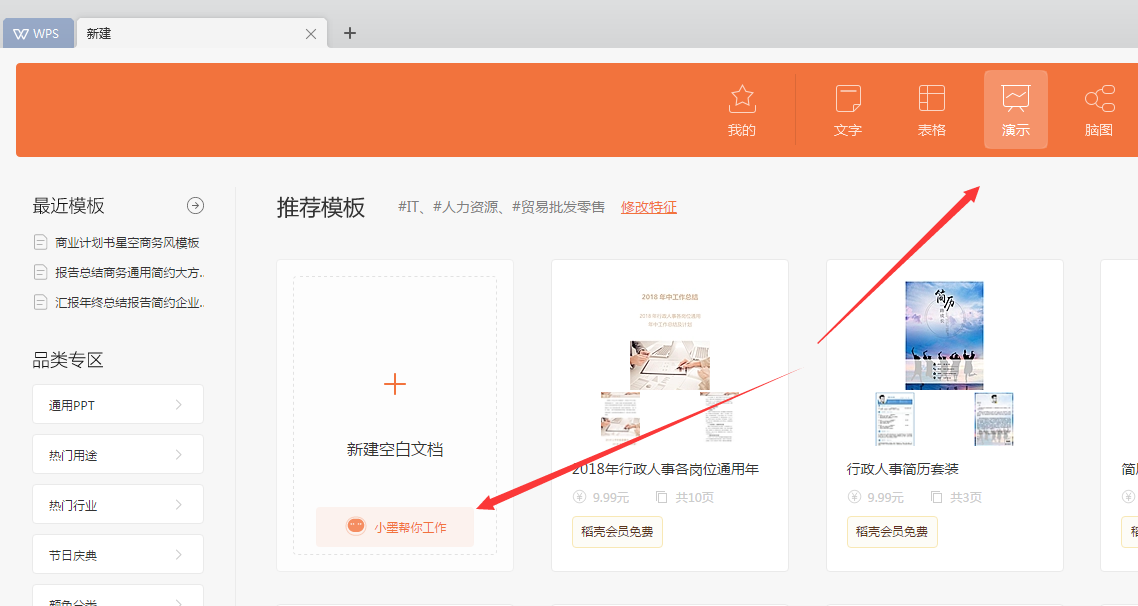This screenshot has height=606, width=1138.
Task: Click 9.99元 price of 2018年行政人事 template
Action: (x=610, y=497)
